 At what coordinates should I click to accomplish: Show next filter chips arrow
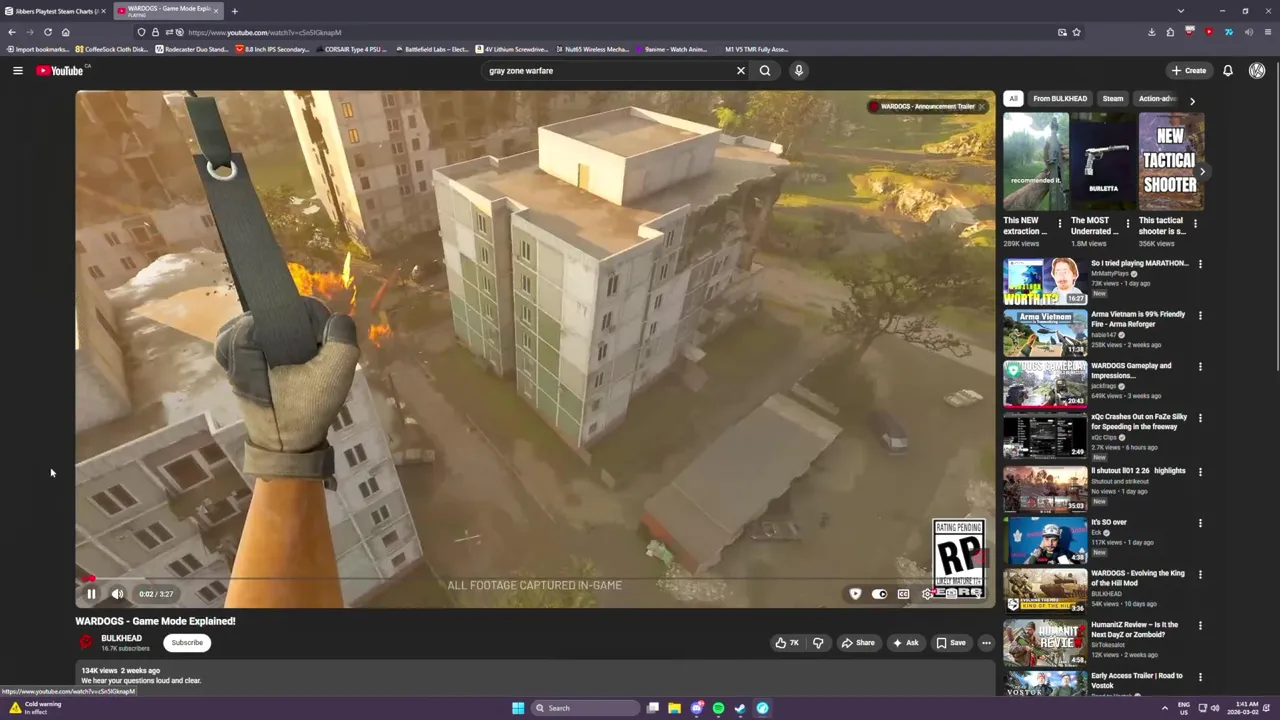point(1192,100)
